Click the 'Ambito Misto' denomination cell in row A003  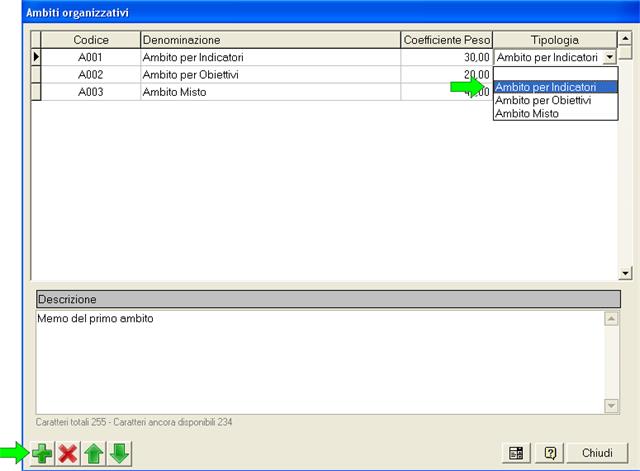pos(270,92)
